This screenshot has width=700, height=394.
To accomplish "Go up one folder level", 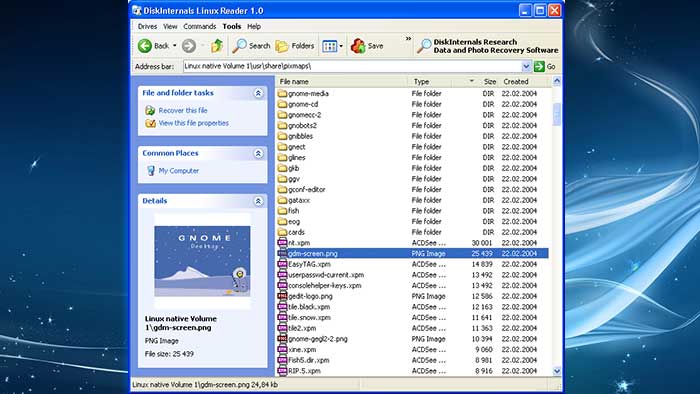I will (217, 46).
